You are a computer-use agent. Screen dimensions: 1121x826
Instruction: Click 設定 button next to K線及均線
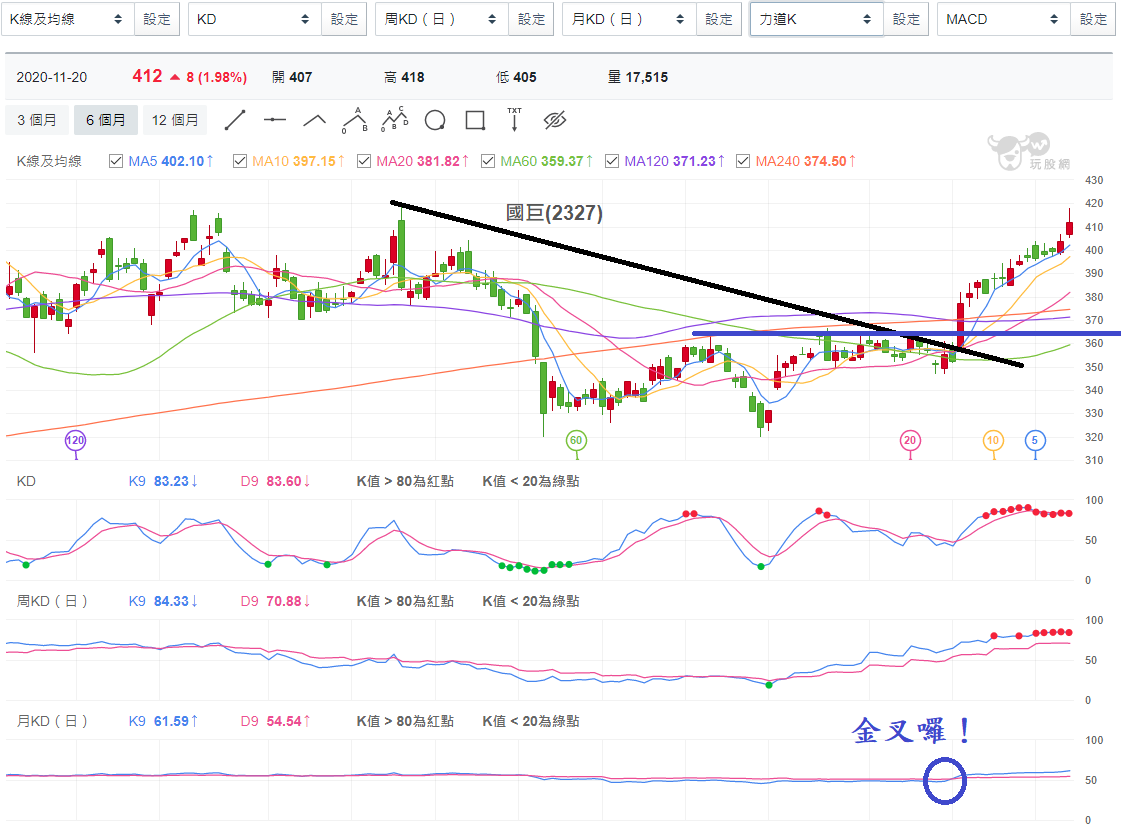157,19
